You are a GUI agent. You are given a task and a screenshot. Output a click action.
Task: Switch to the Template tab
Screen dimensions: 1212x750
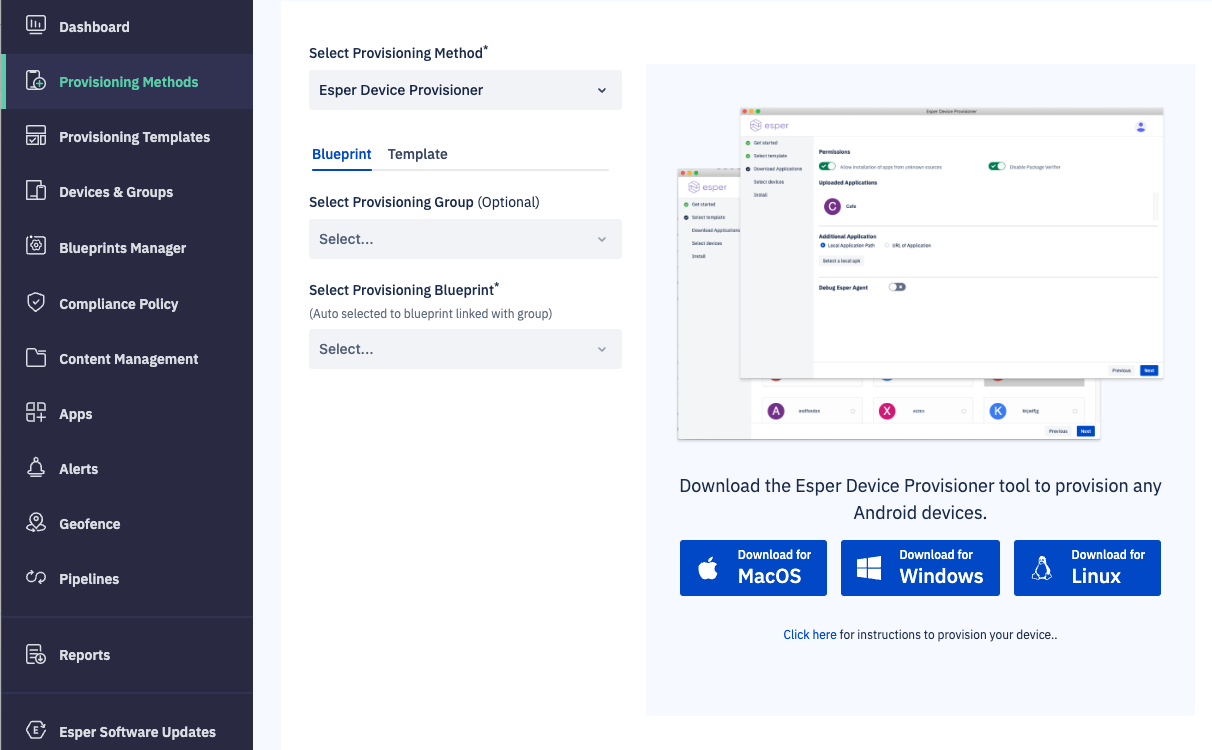(417, 154)
